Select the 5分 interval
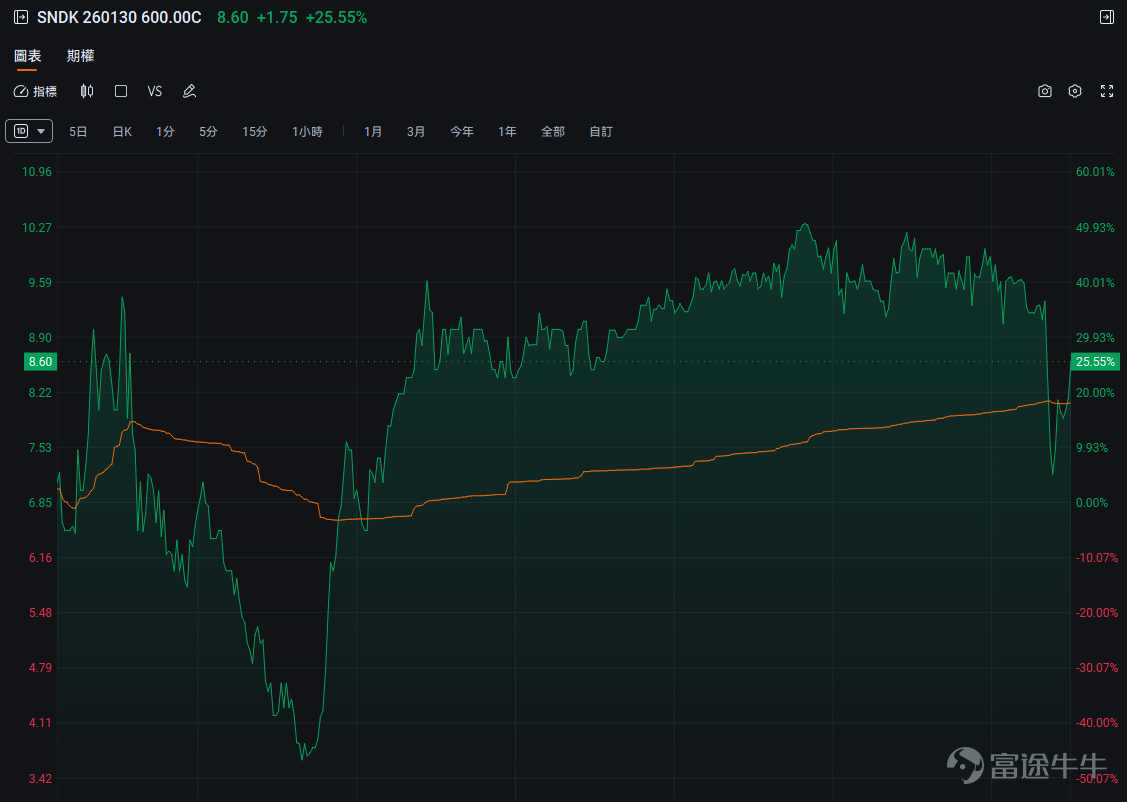Screen dimensions: 1127x802 [x=208, y=132]
